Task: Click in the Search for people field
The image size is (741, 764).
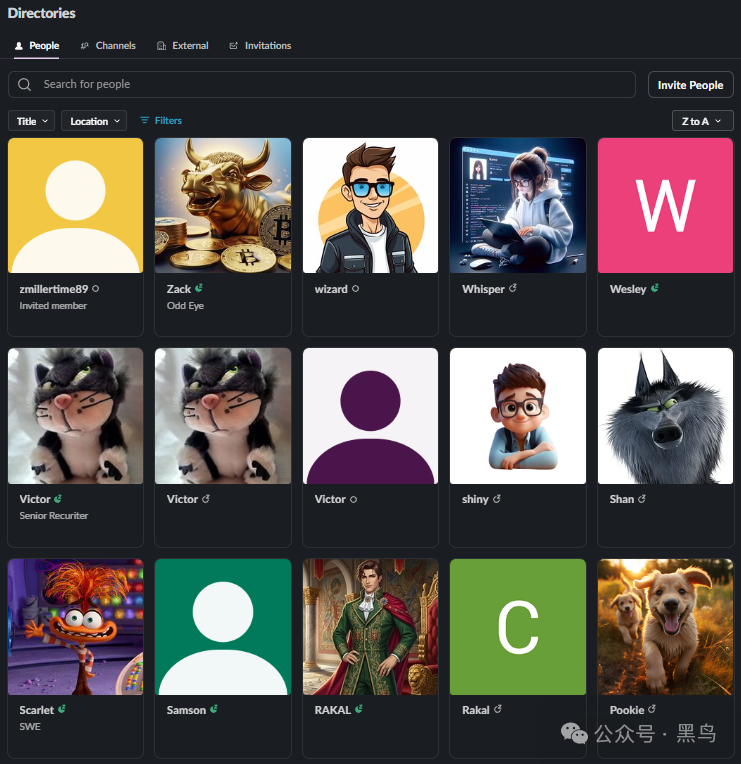Action: click(x=322, y=85)
